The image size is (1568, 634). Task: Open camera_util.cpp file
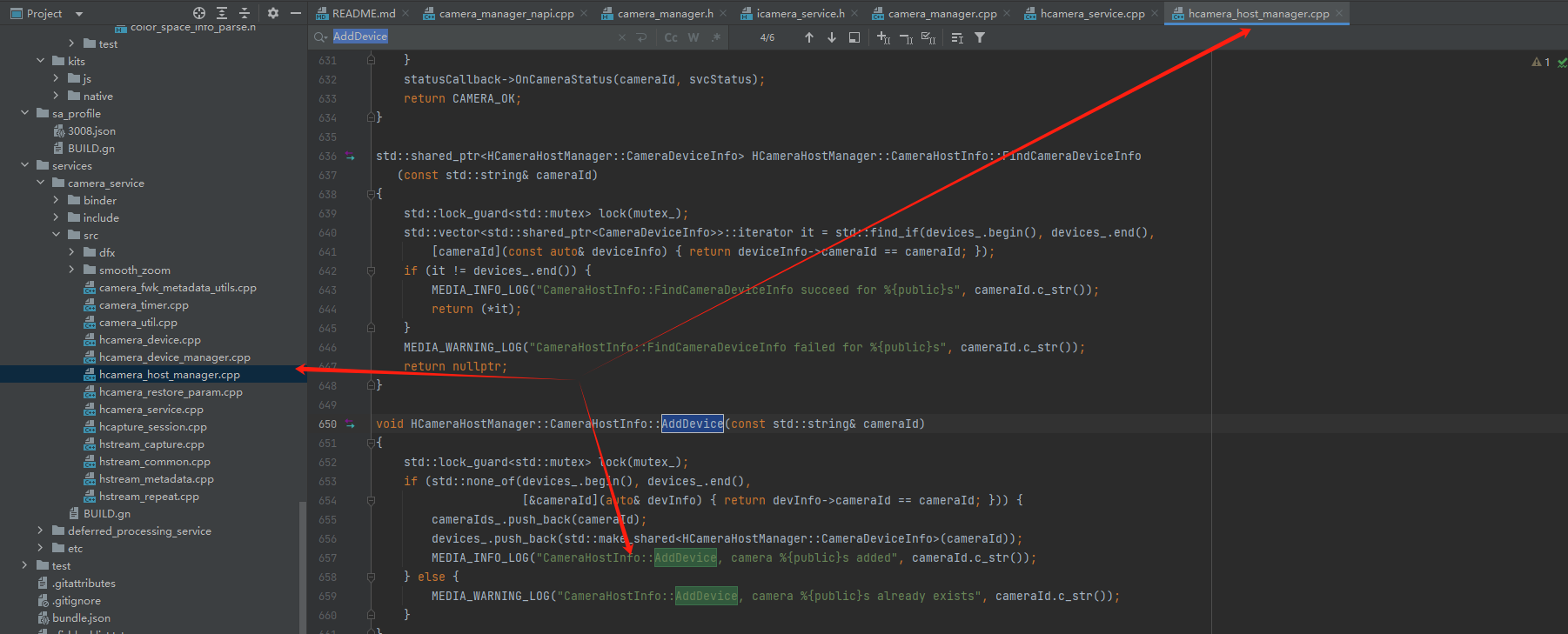[x=137, y=322]
